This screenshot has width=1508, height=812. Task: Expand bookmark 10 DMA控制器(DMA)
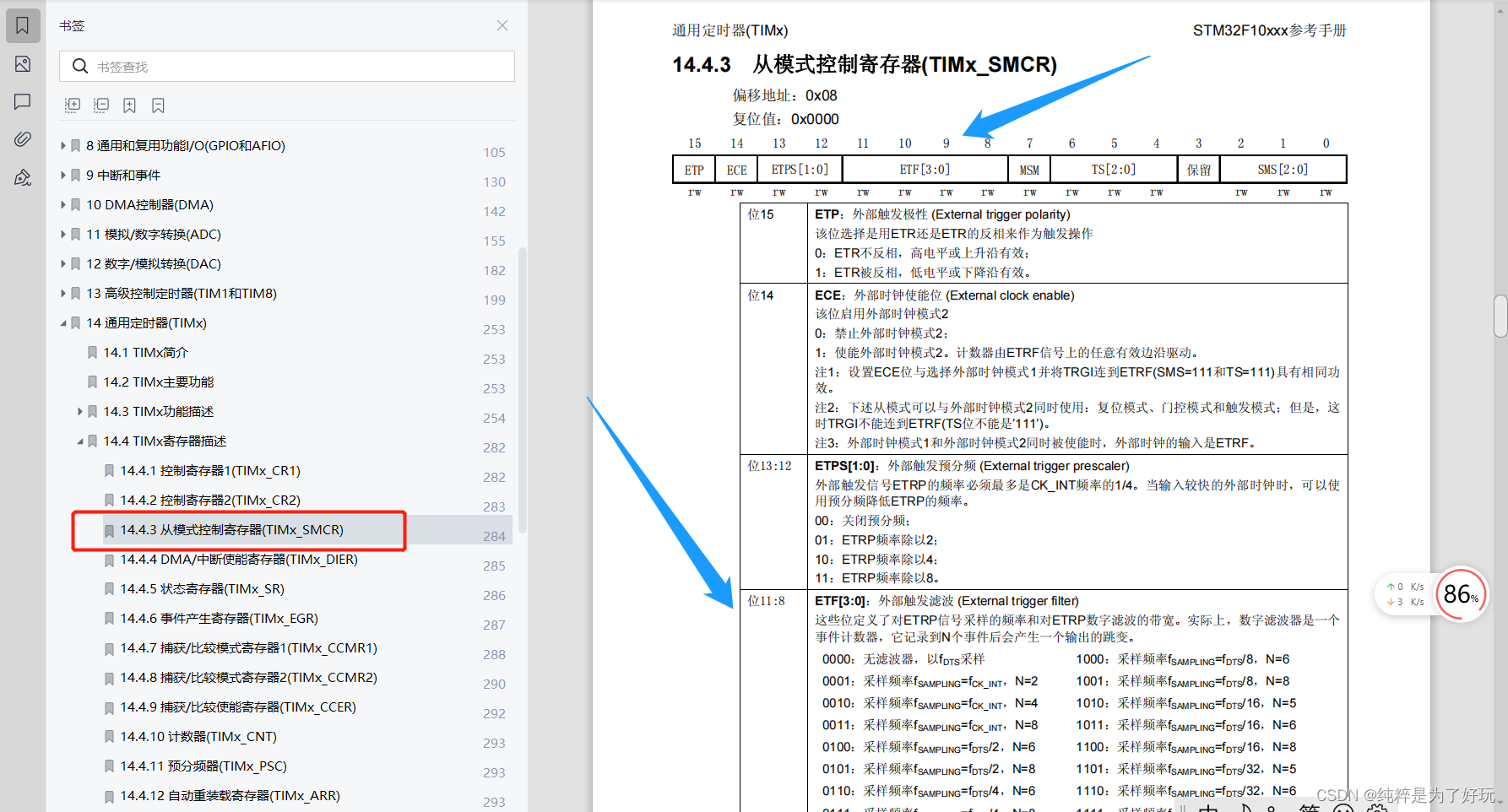point(63,204)
